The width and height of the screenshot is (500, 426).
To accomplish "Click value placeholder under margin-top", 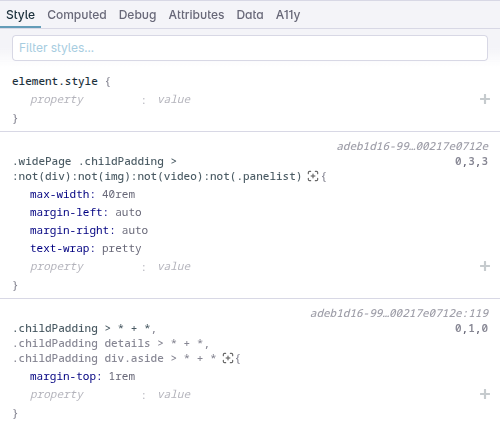I will (x=174, y=394).
